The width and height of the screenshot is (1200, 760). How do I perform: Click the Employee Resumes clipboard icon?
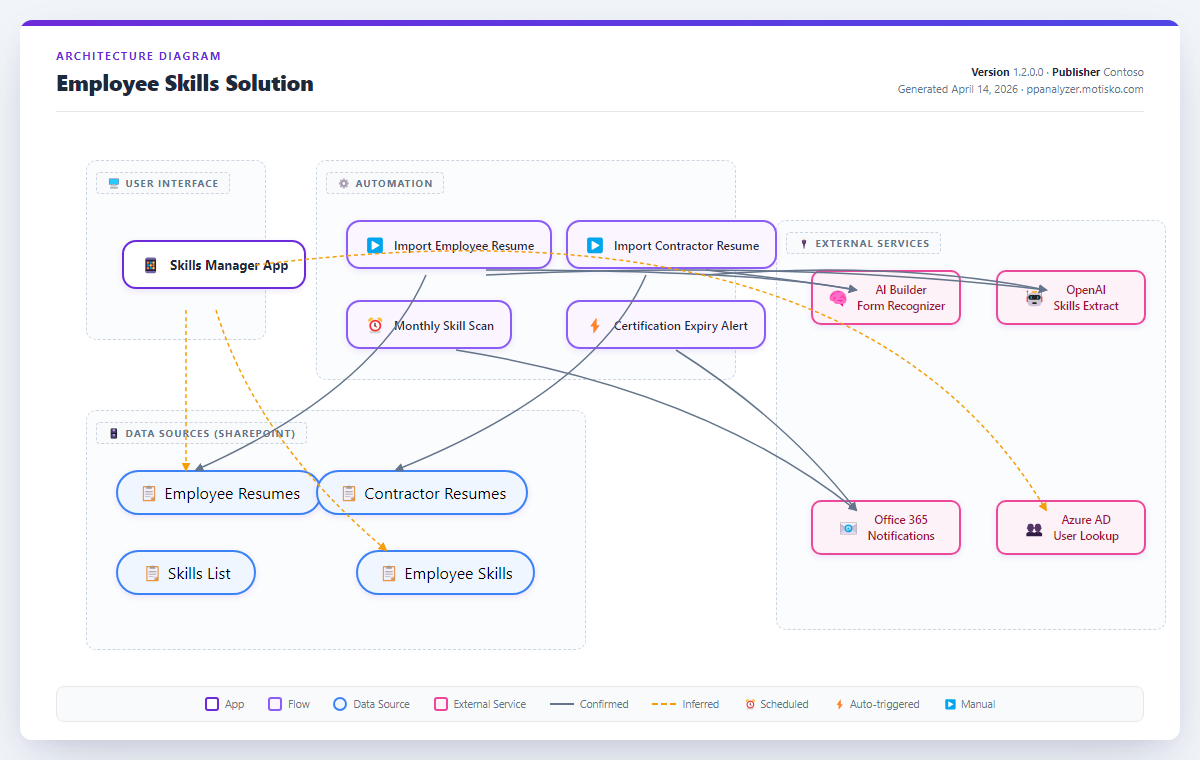coord(149,493)
